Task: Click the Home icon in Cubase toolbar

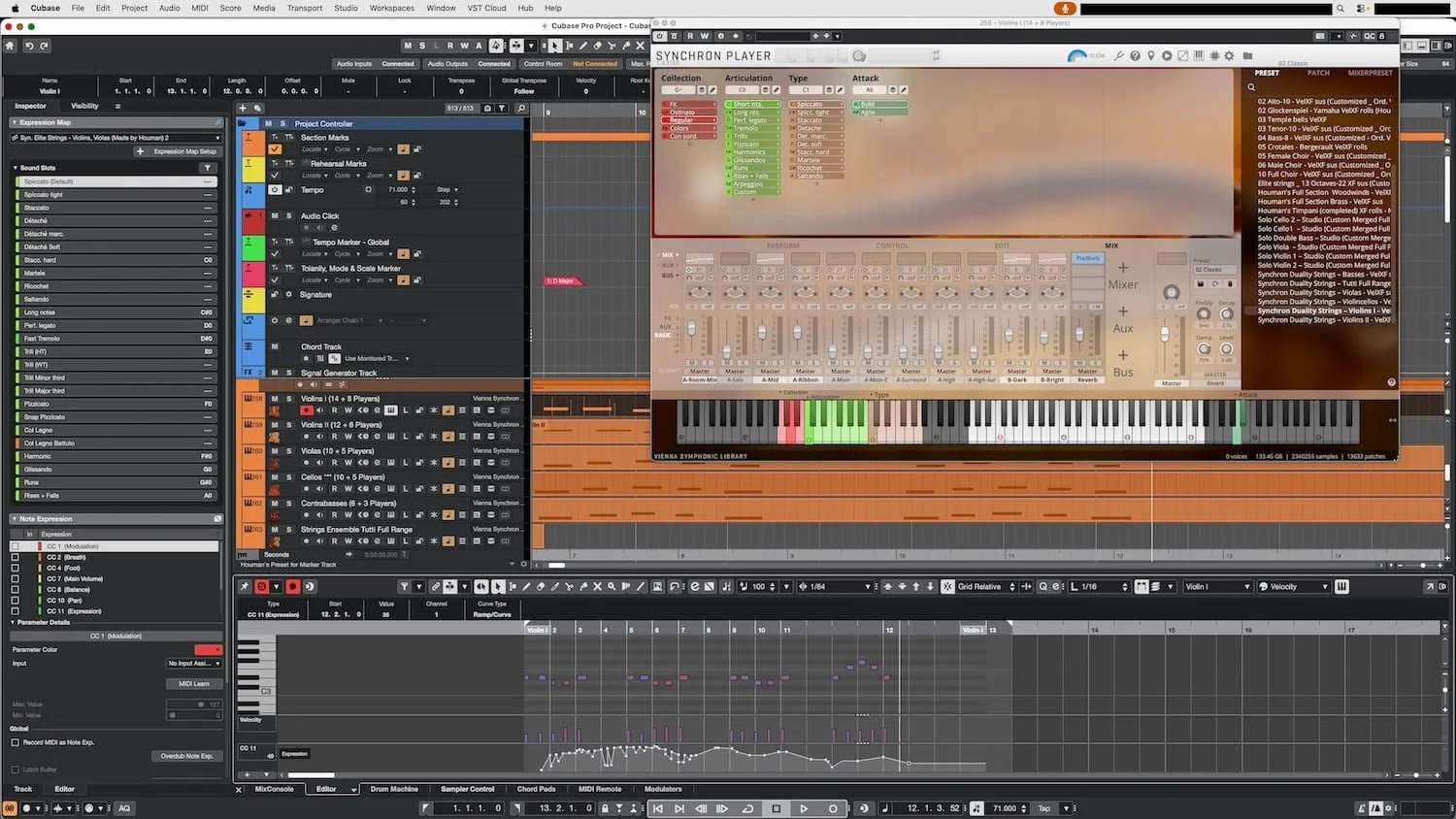Action: pos(10,46)
